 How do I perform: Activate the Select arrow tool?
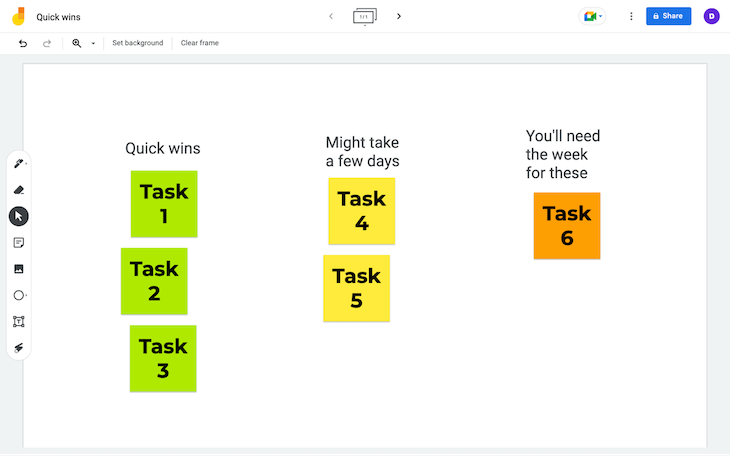pos(19,217)
